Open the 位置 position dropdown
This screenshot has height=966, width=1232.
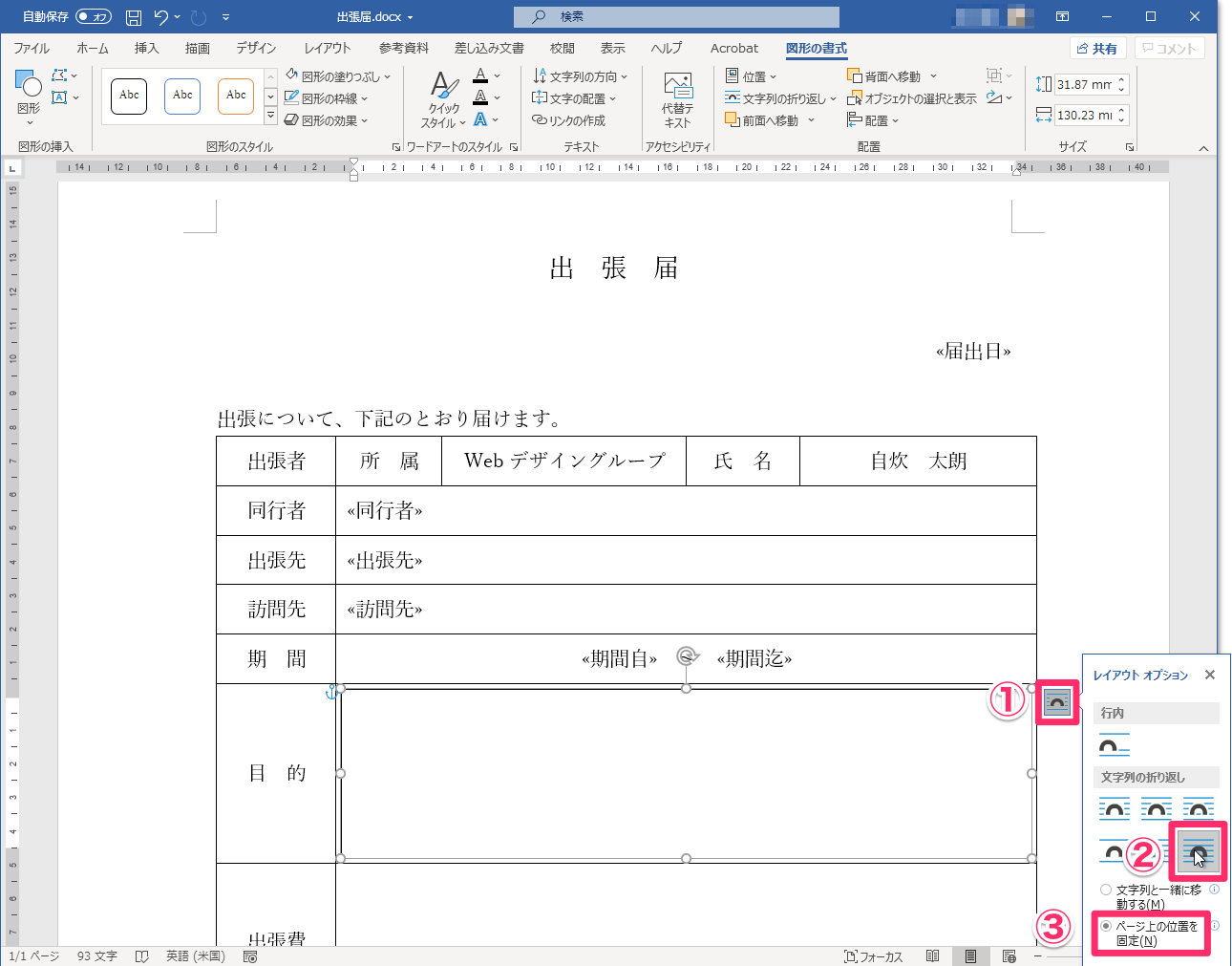point(751,76)
